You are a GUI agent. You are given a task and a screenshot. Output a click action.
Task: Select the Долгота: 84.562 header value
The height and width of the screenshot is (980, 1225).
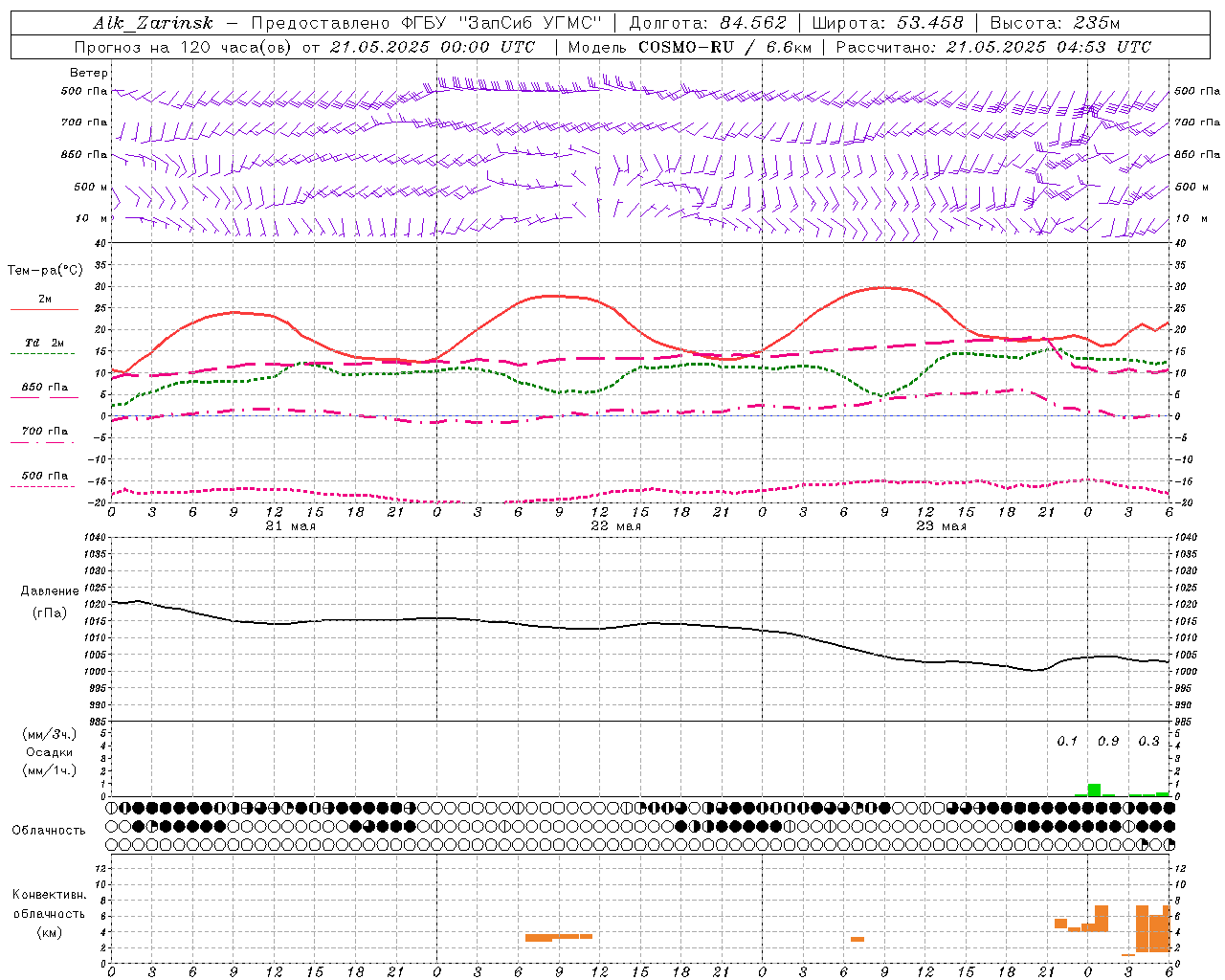tap(708, 23)
